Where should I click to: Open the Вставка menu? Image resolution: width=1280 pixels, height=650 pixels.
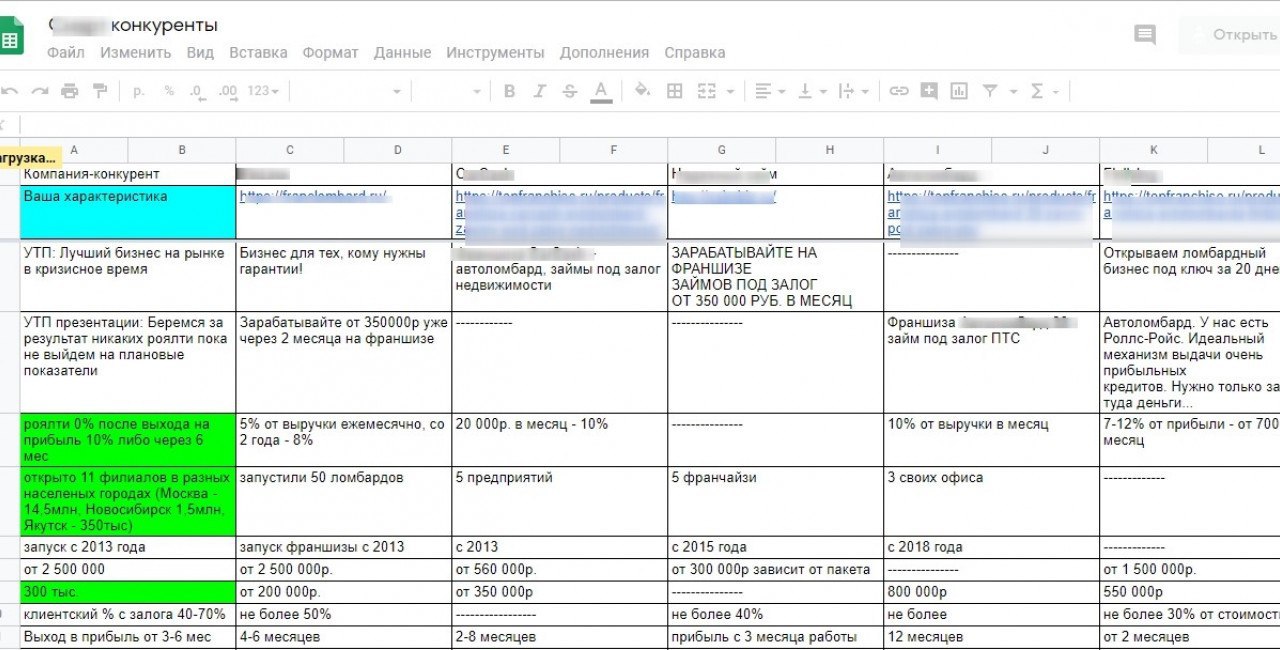coord(258,53)
